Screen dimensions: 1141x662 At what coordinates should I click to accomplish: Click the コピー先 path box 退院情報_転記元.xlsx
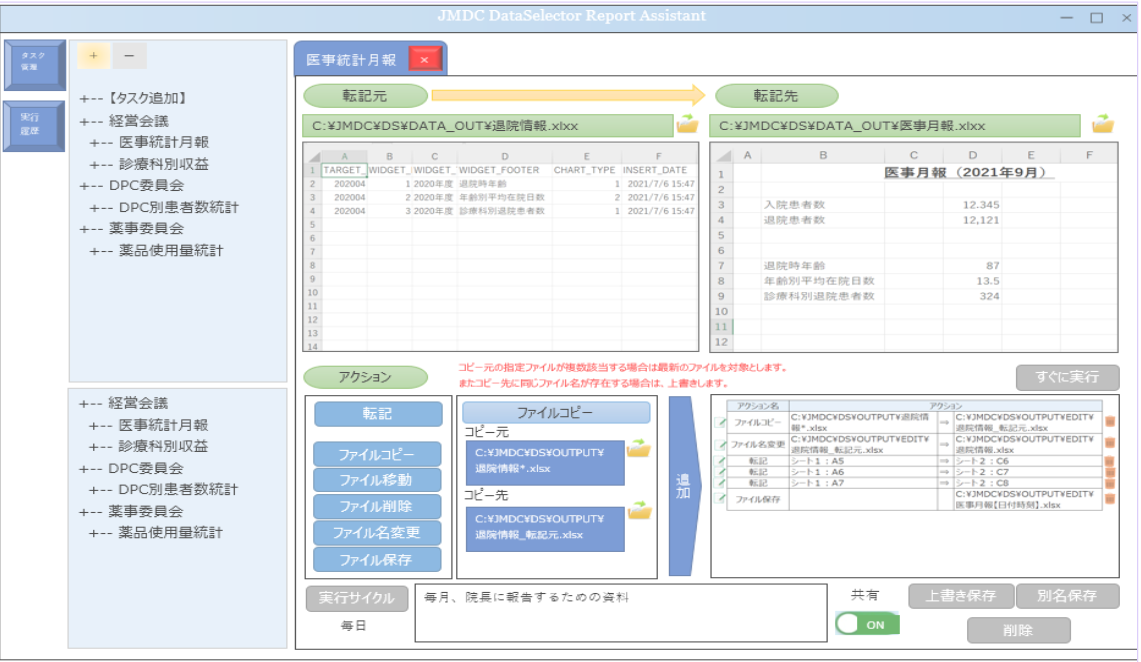pos(545,528)
